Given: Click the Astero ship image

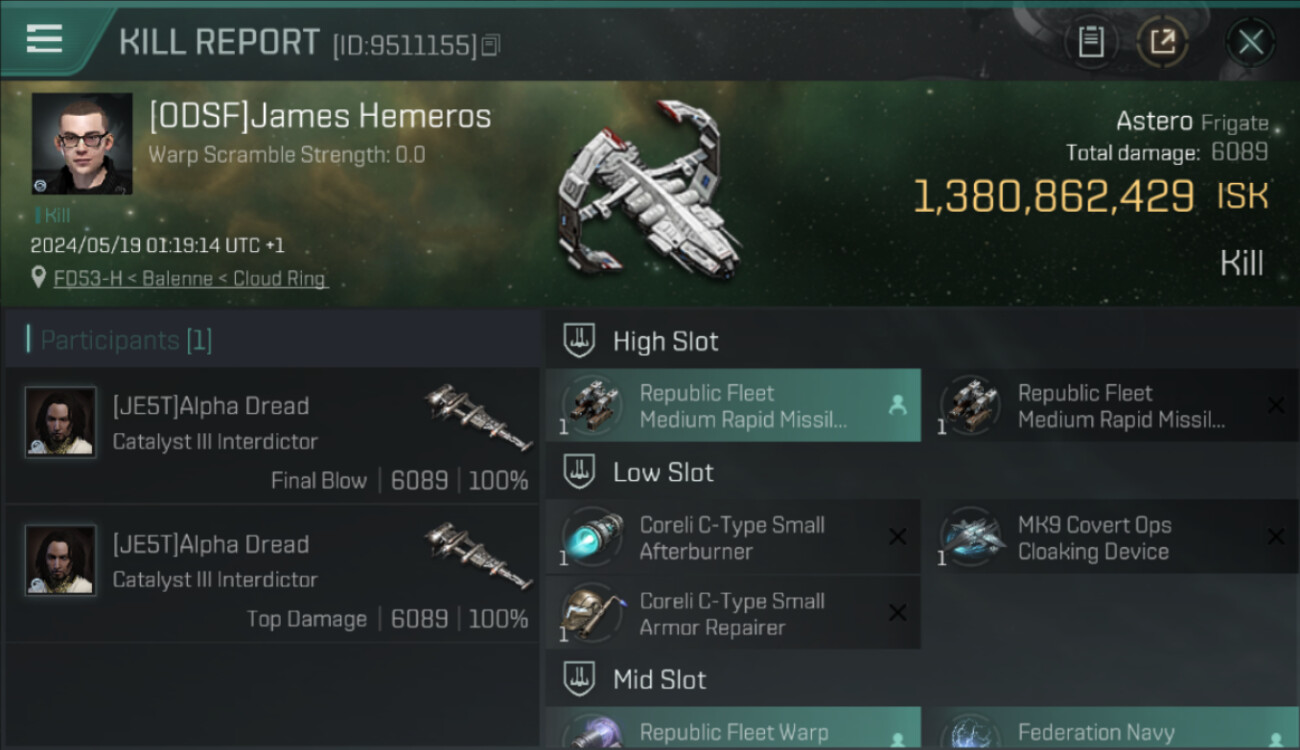Looking at the screenshot, I should [x=652, y=190].
